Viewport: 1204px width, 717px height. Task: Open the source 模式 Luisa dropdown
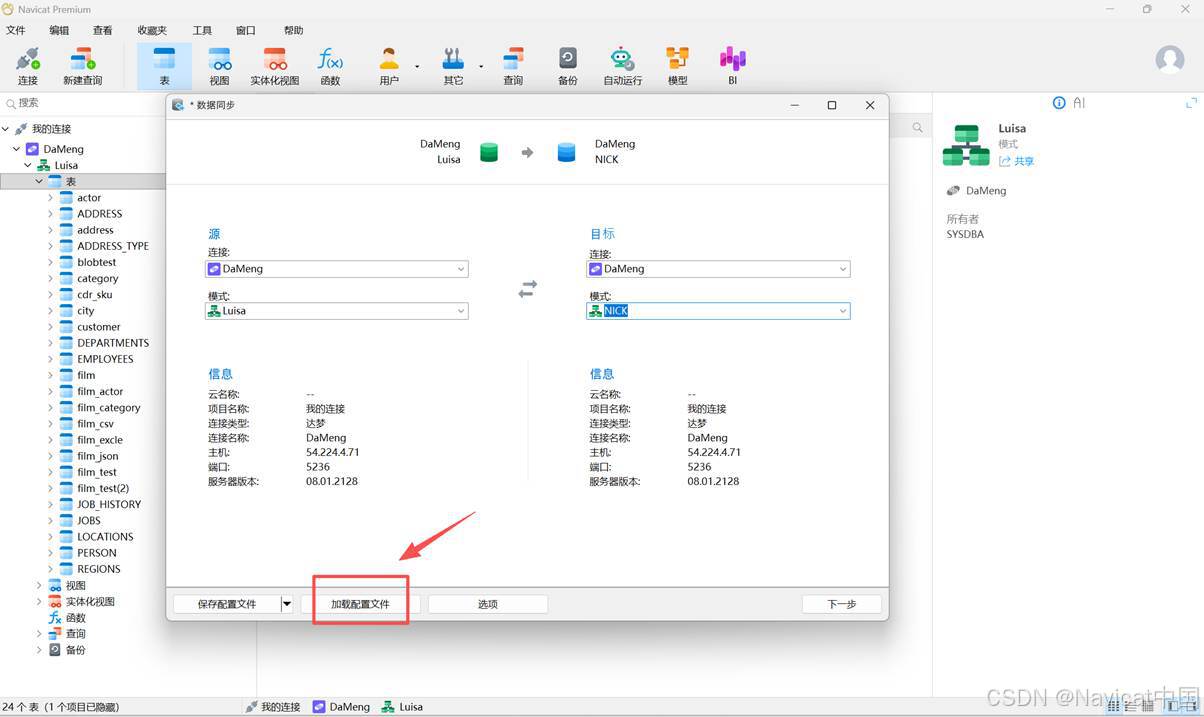click(461, 311)
